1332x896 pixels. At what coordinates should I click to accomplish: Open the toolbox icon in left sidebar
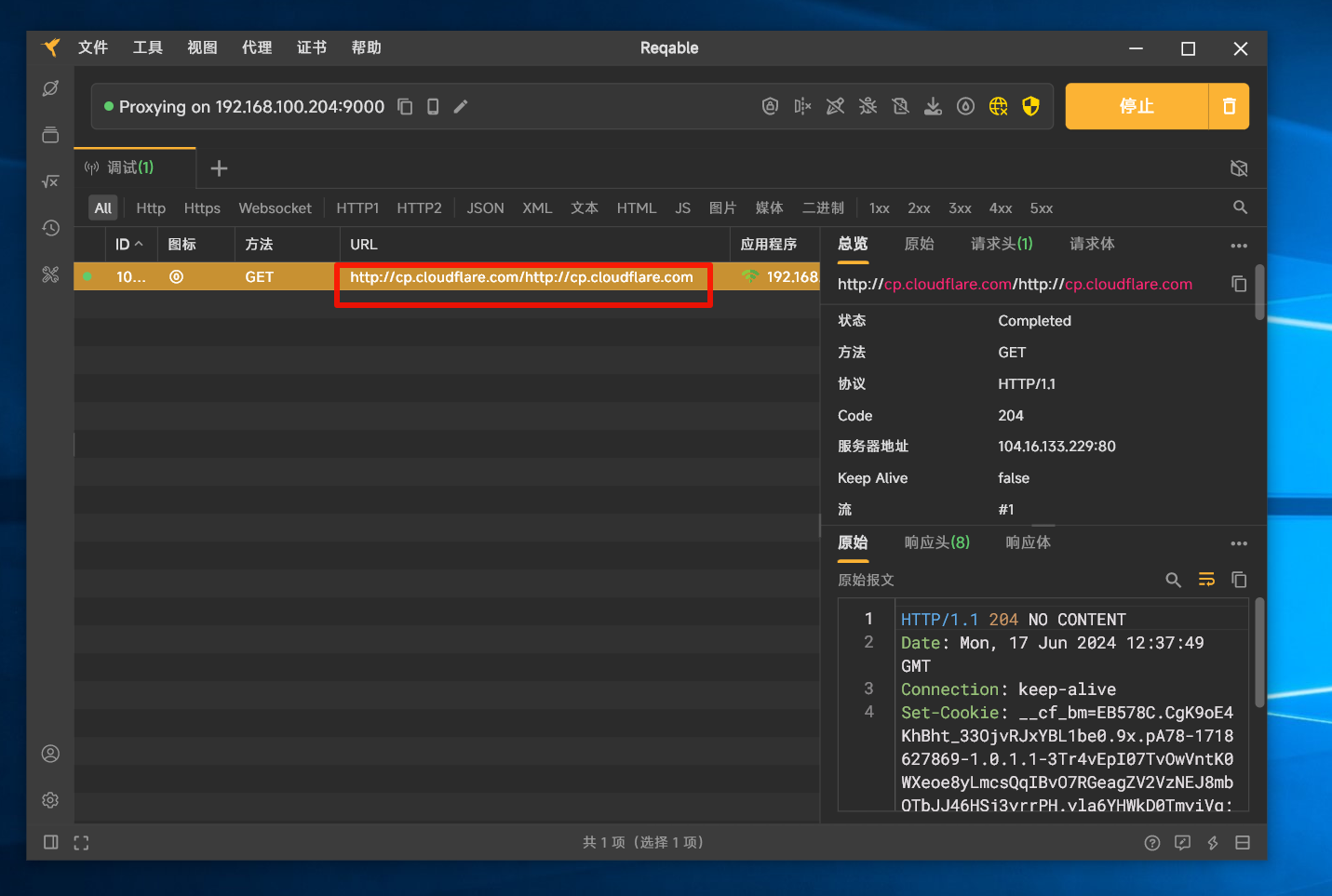(x=50, y=274)
